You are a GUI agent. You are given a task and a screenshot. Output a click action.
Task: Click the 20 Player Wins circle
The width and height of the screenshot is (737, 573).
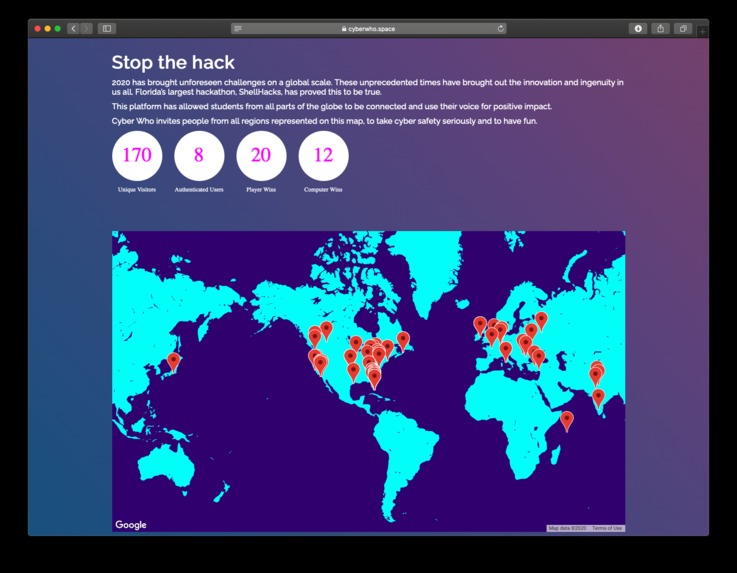pyautogui.click(x=261, y=156)
